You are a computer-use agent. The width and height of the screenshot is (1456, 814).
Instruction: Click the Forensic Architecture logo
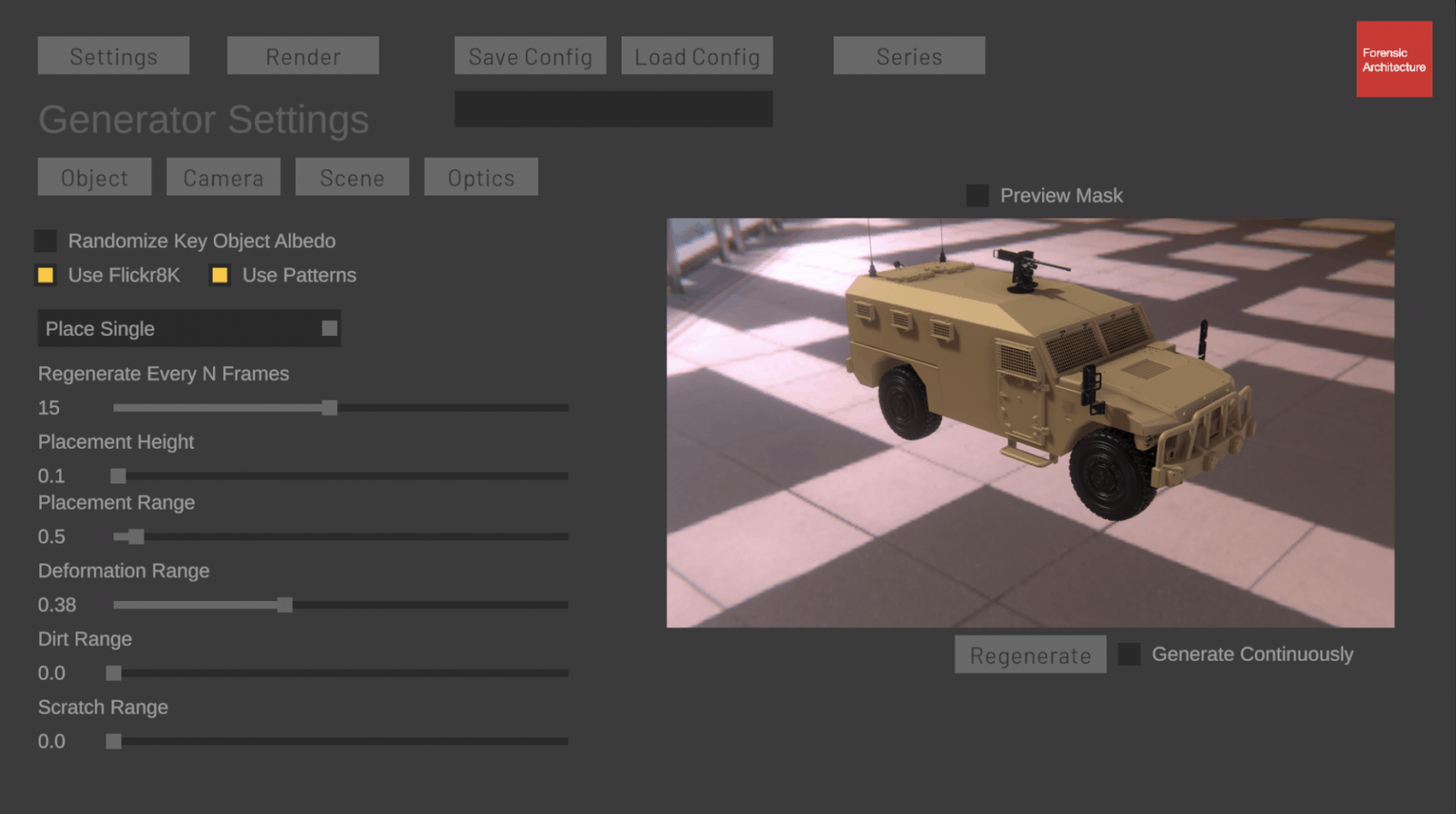(x=1394, y=59)
